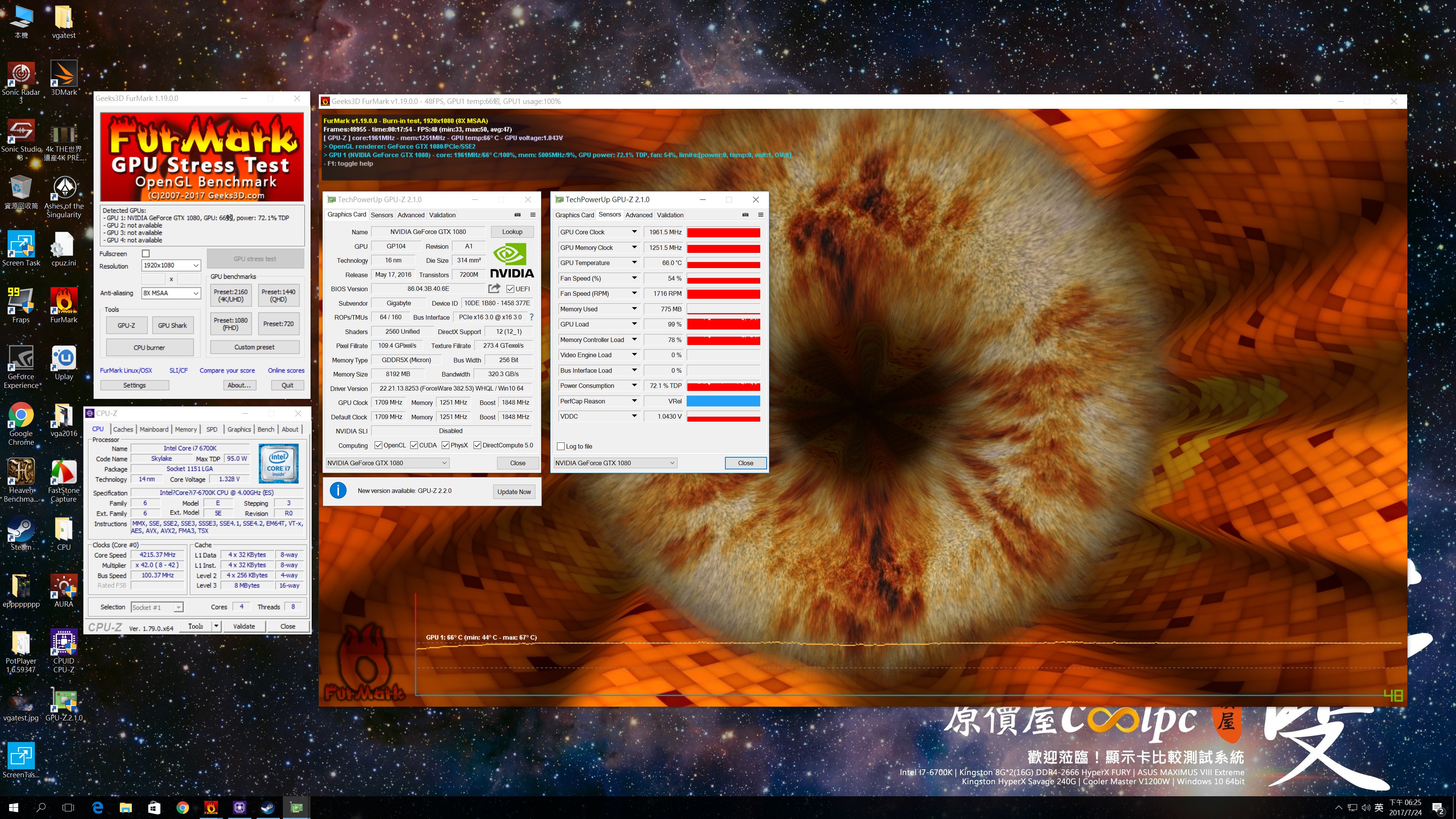1456x819 pixels.
Task: Open the 3DMark desktop icon
Action: (64, 78)
